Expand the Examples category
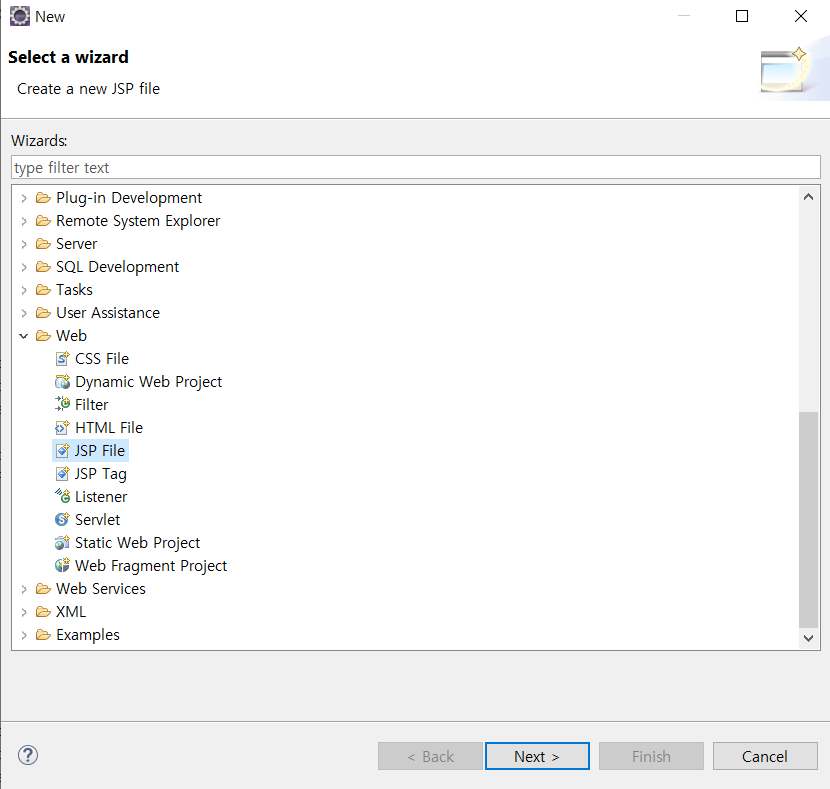 (24, 635)
